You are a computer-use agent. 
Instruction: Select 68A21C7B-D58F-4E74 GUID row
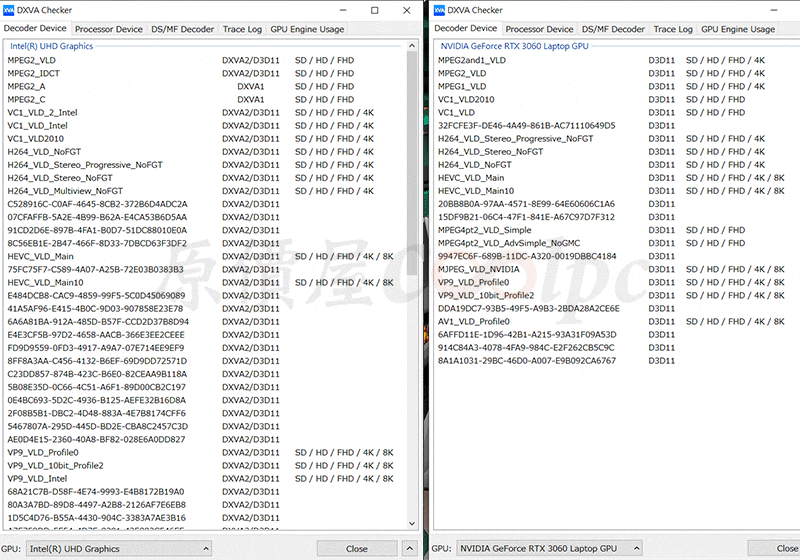click(205, 492)
